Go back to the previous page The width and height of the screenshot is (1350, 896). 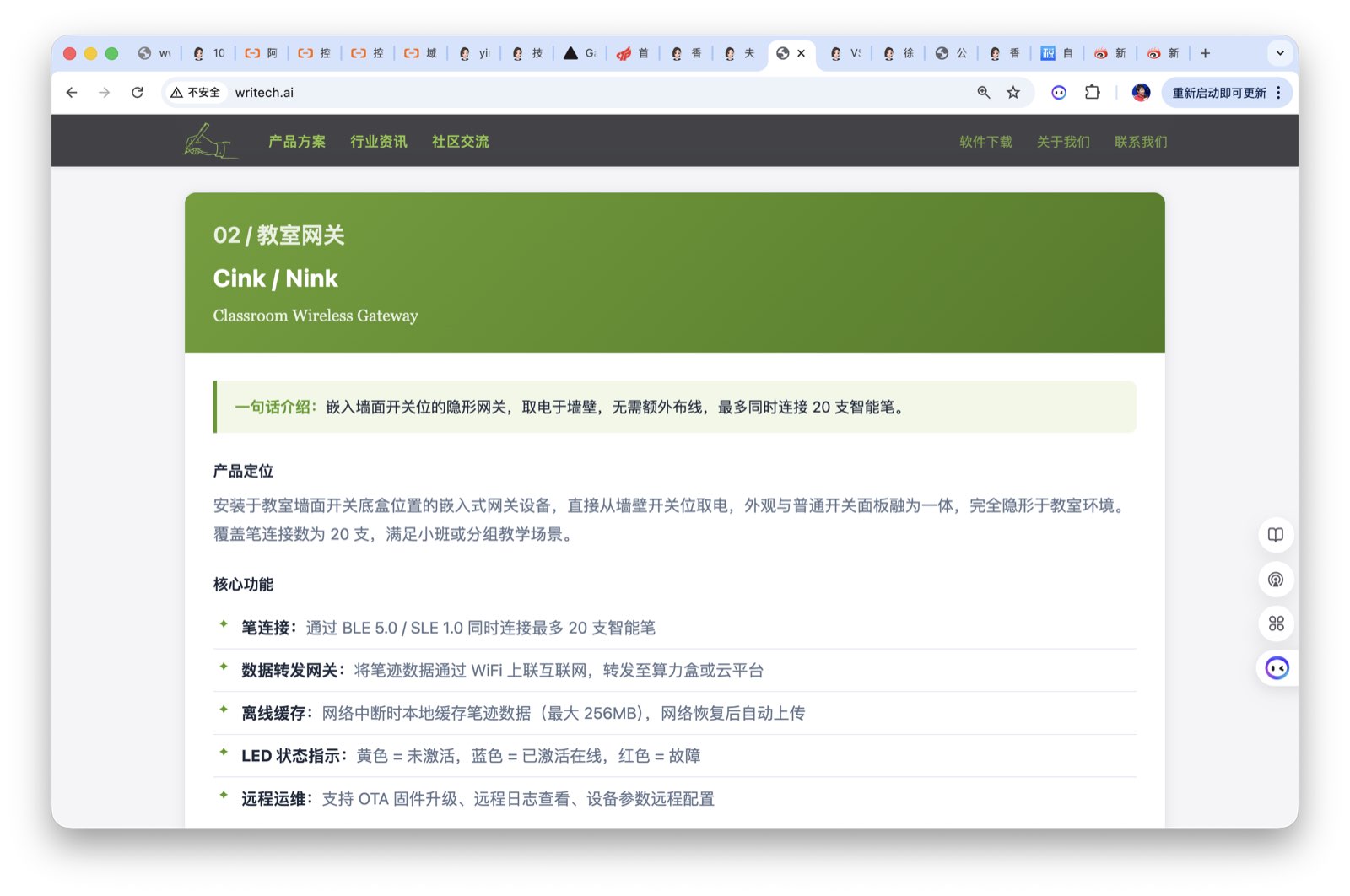[x=72, y=93]
